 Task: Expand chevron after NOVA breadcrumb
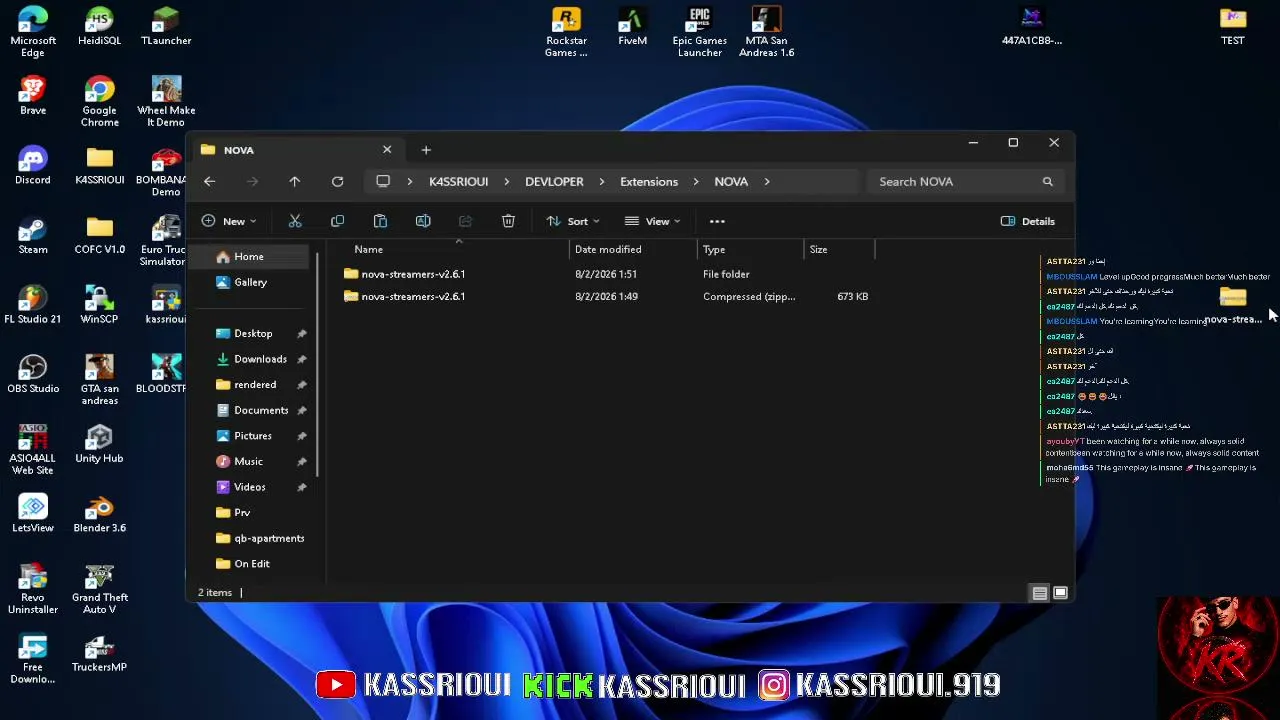(x=767, y=182)
